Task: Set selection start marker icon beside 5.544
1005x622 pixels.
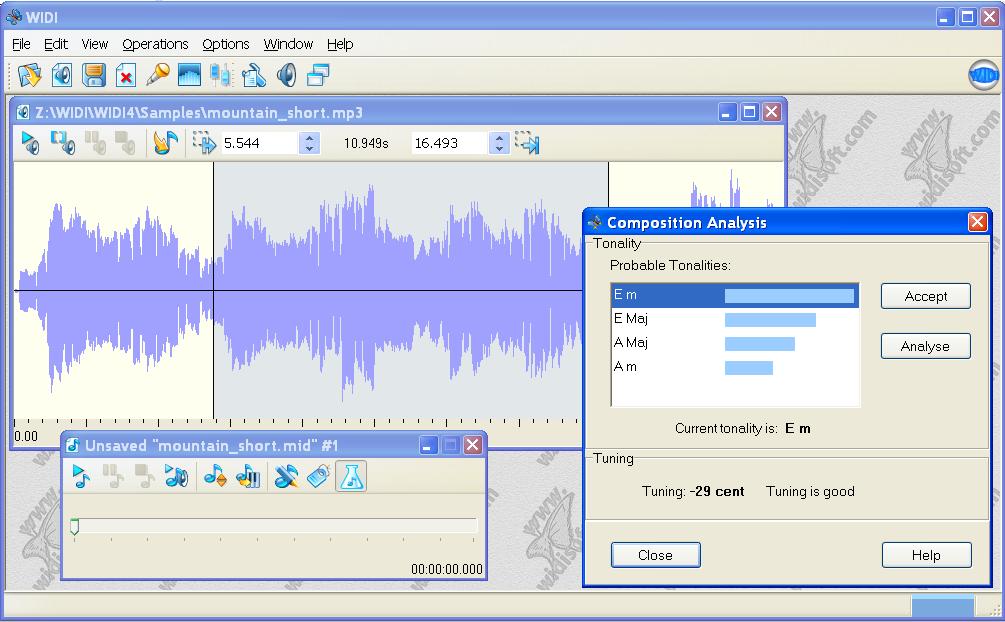Action: click(x=204, y=143)
